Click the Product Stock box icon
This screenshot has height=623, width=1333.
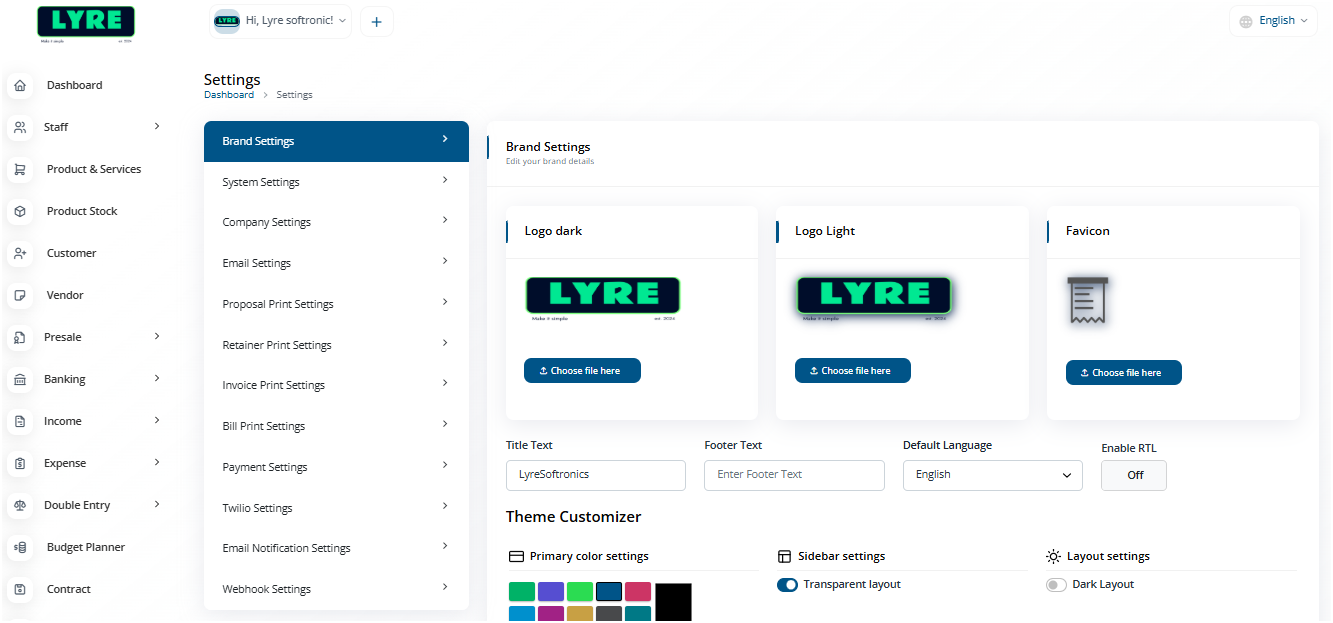tap(20, 212)
